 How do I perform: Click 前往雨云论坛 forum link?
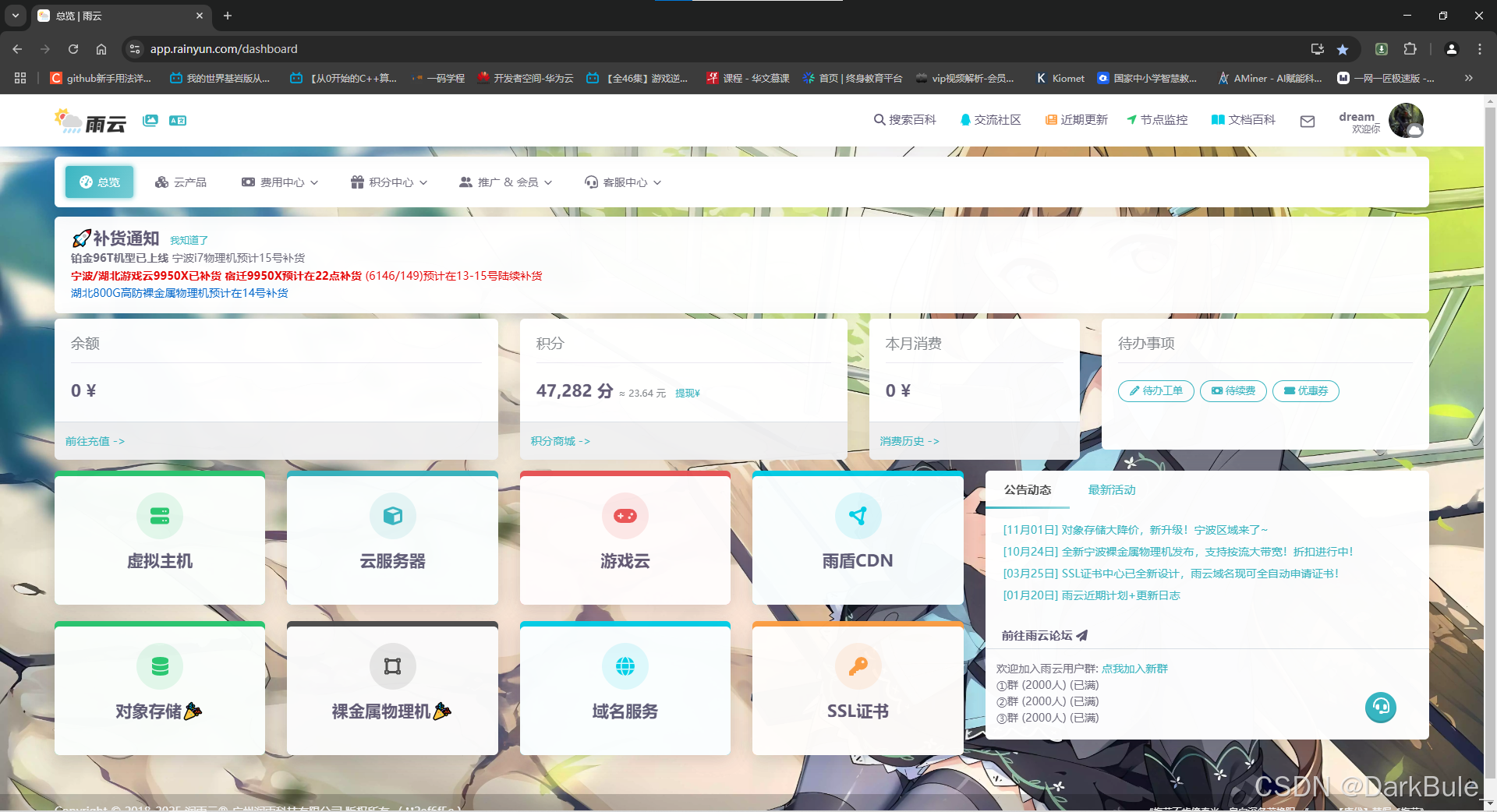tap(1045, 636)
